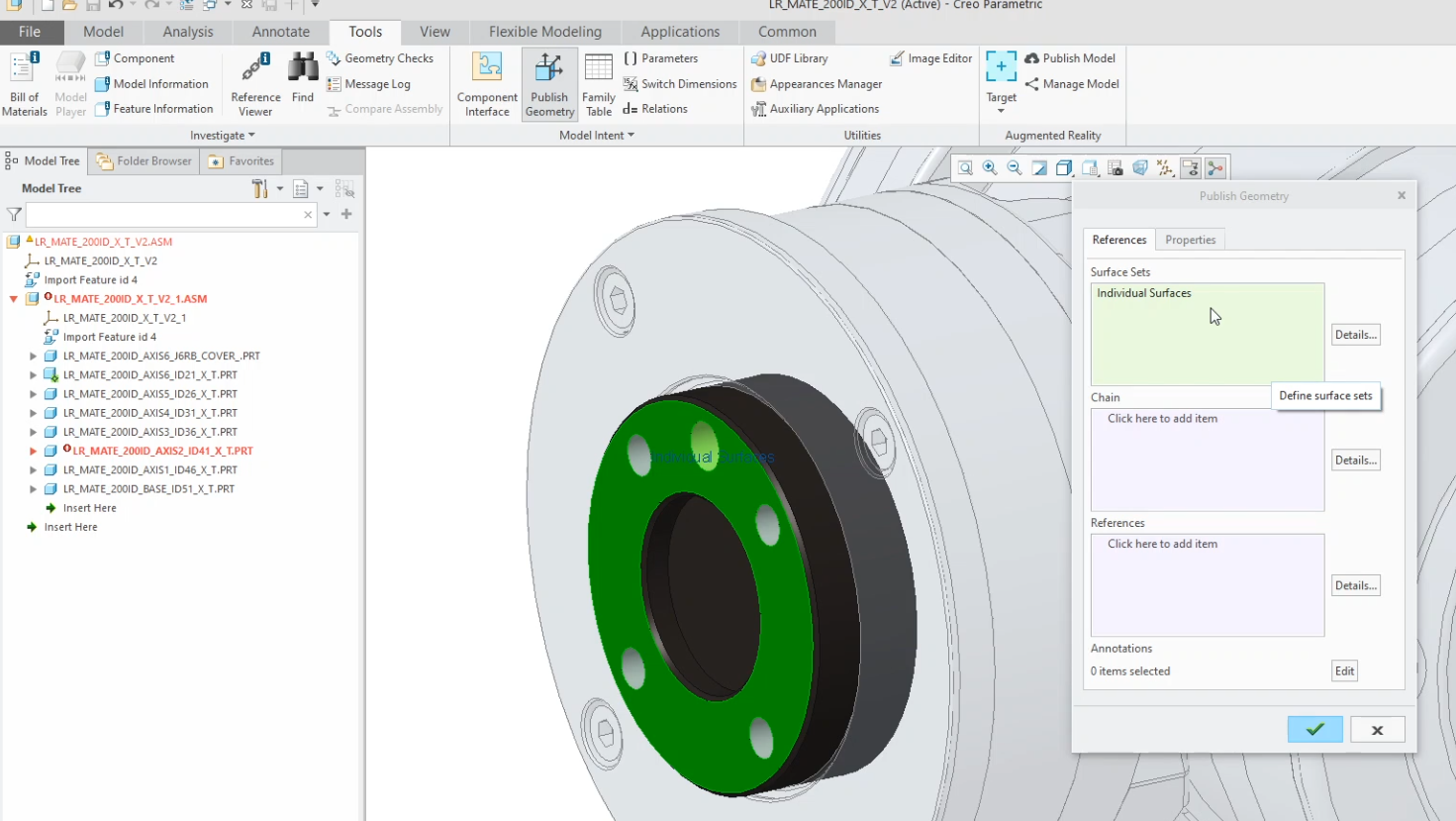The image size is (1456, 821).
Task: Click Edit button for Annotations
Action: point(1344,671)
